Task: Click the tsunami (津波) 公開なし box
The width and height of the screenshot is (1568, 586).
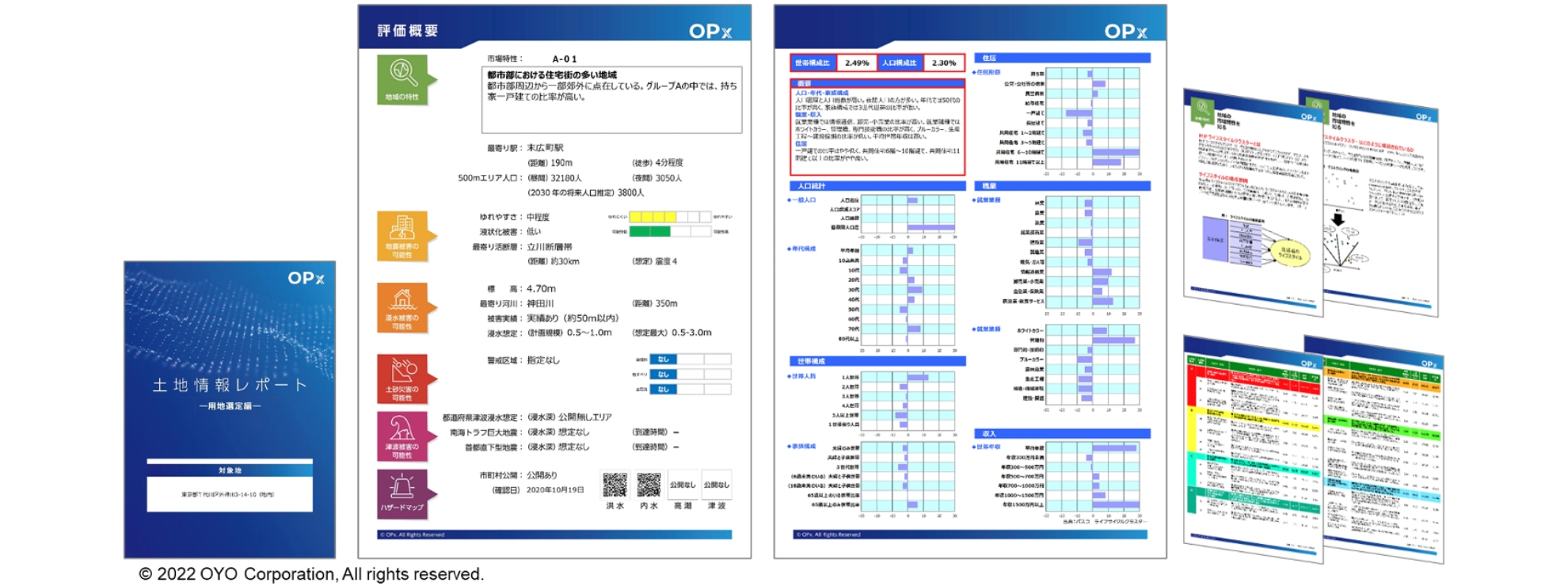Action: pos(717,485)
